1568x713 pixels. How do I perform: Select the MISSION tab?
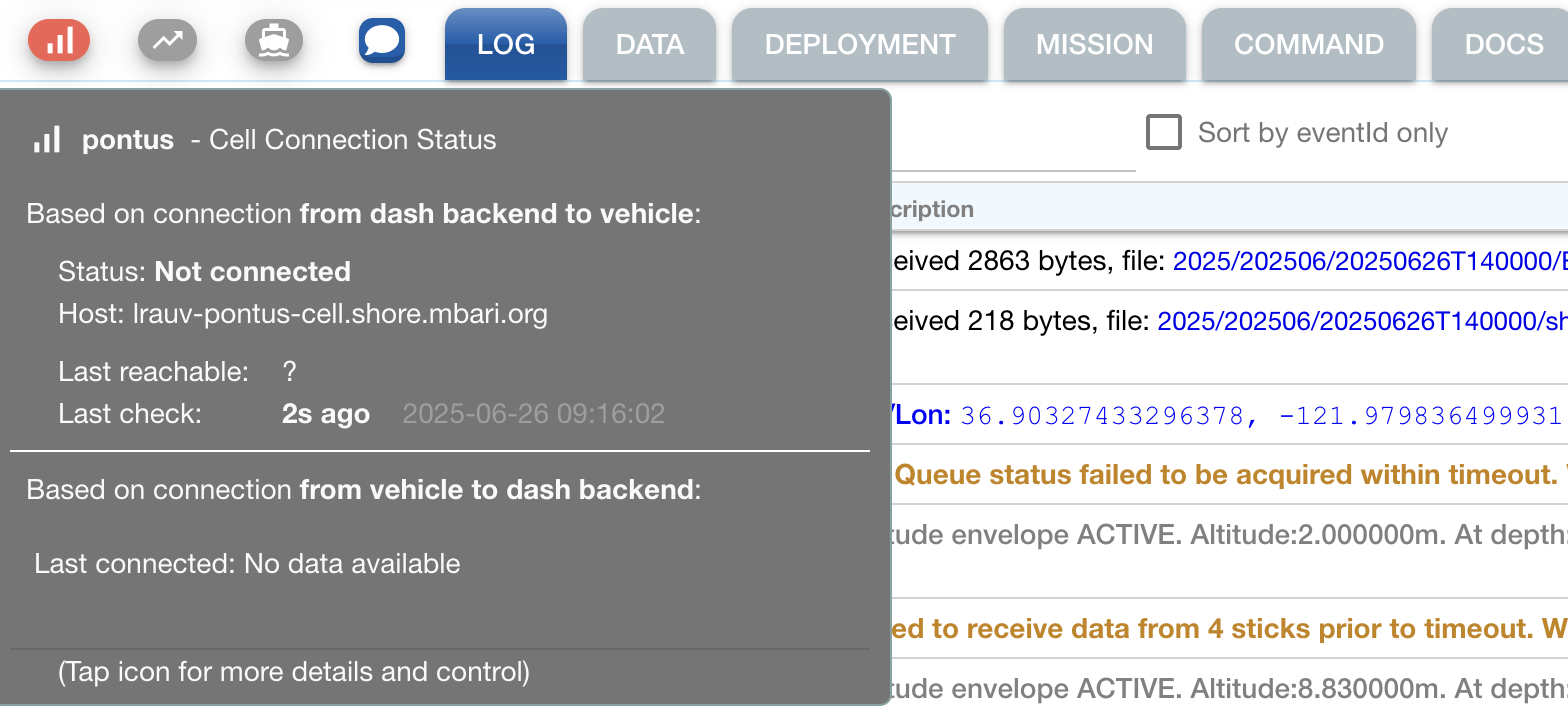1094,45
